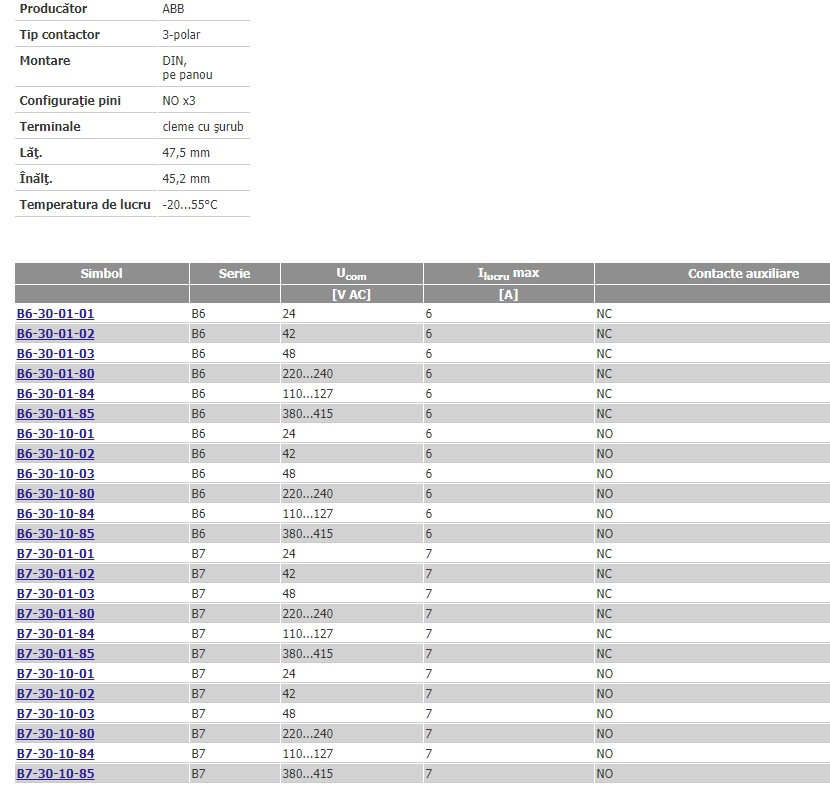Select the B7-30-10-01 symbol link
The image size is (830, 785).
point(56,674)
